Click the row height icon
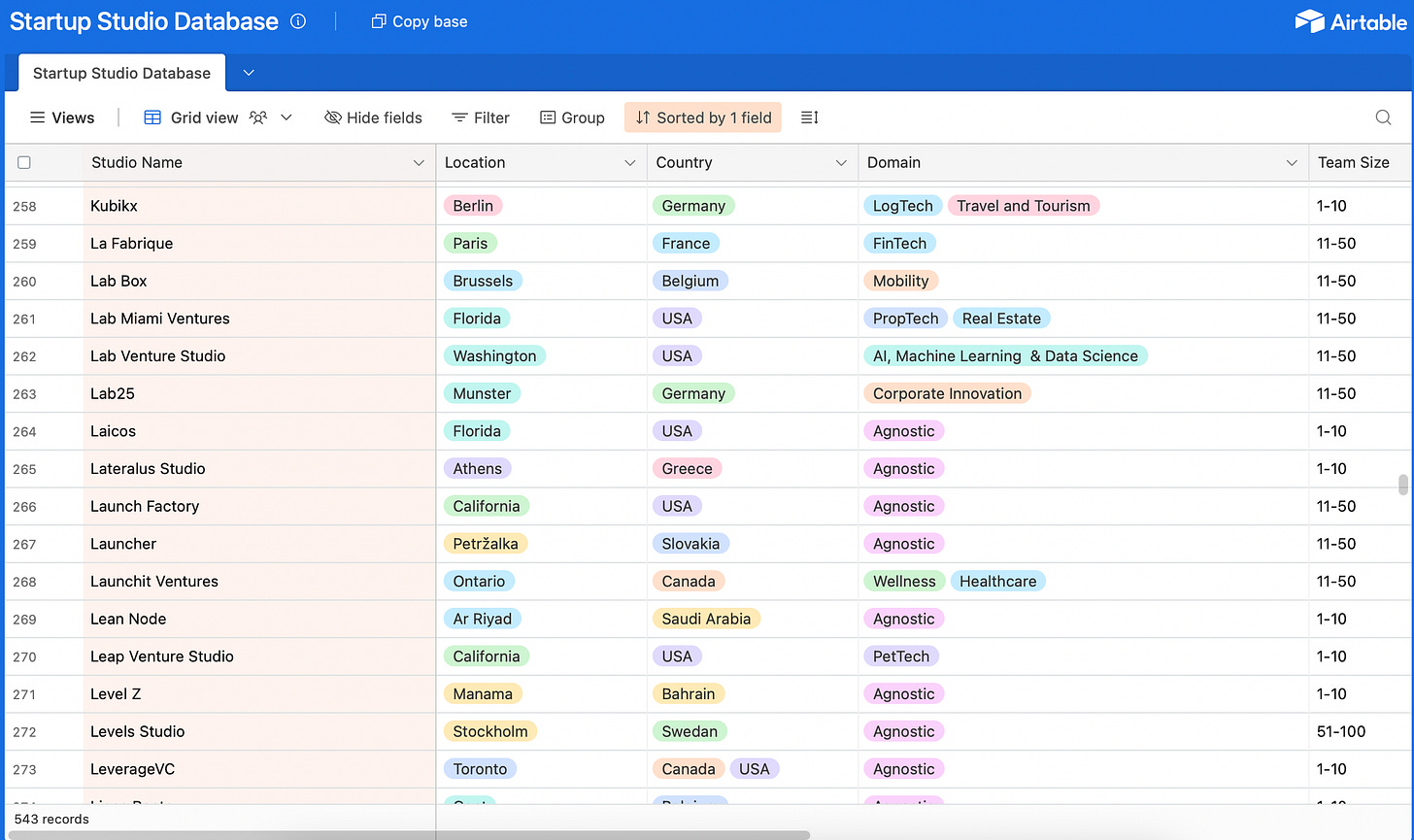Image resolution: width=1414 pixels, height=840 pixels. coord(809,118)
